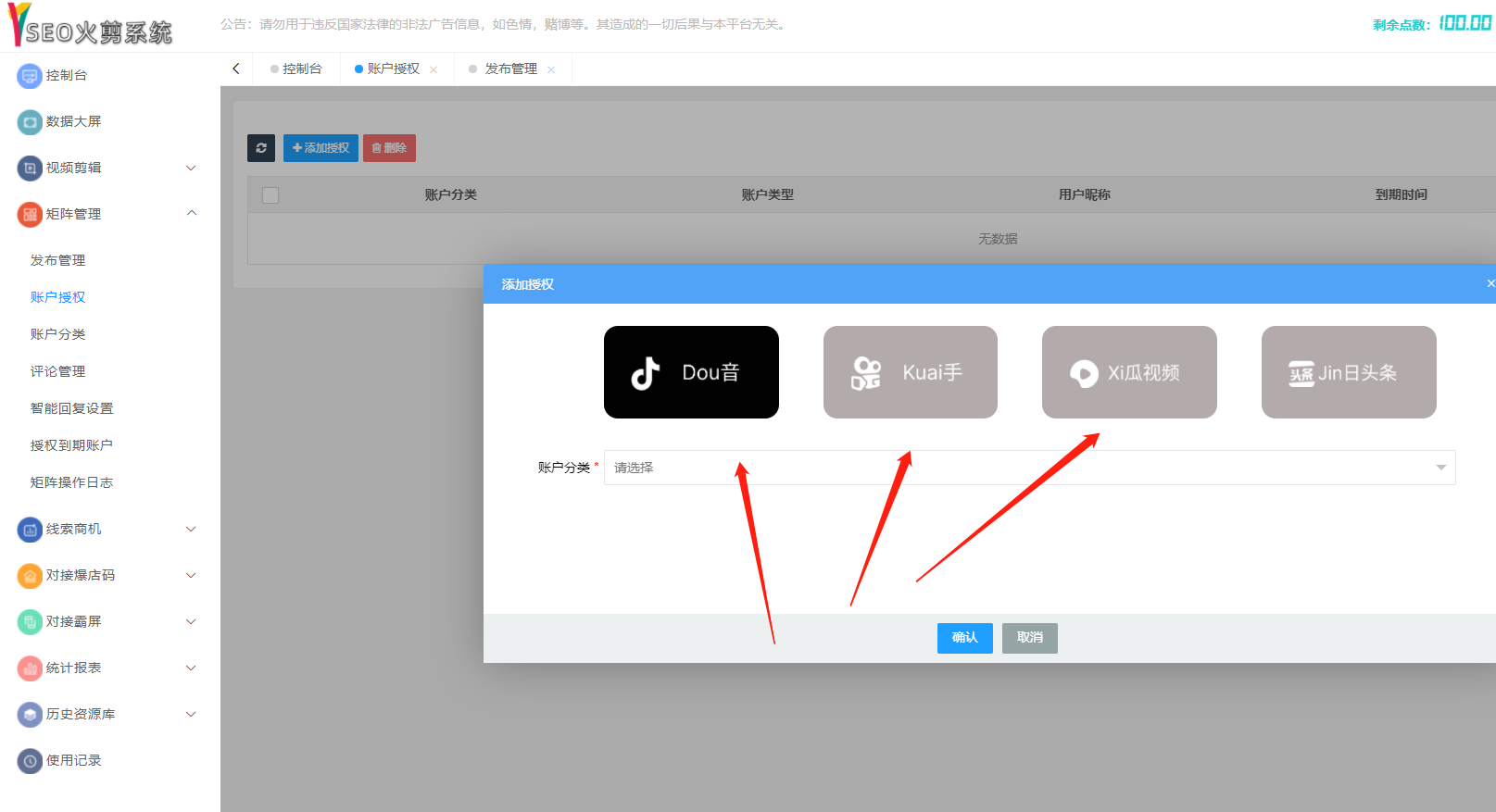
Task: Open 使用记录 in the sidebar
Action: click(x=73, y=760)
